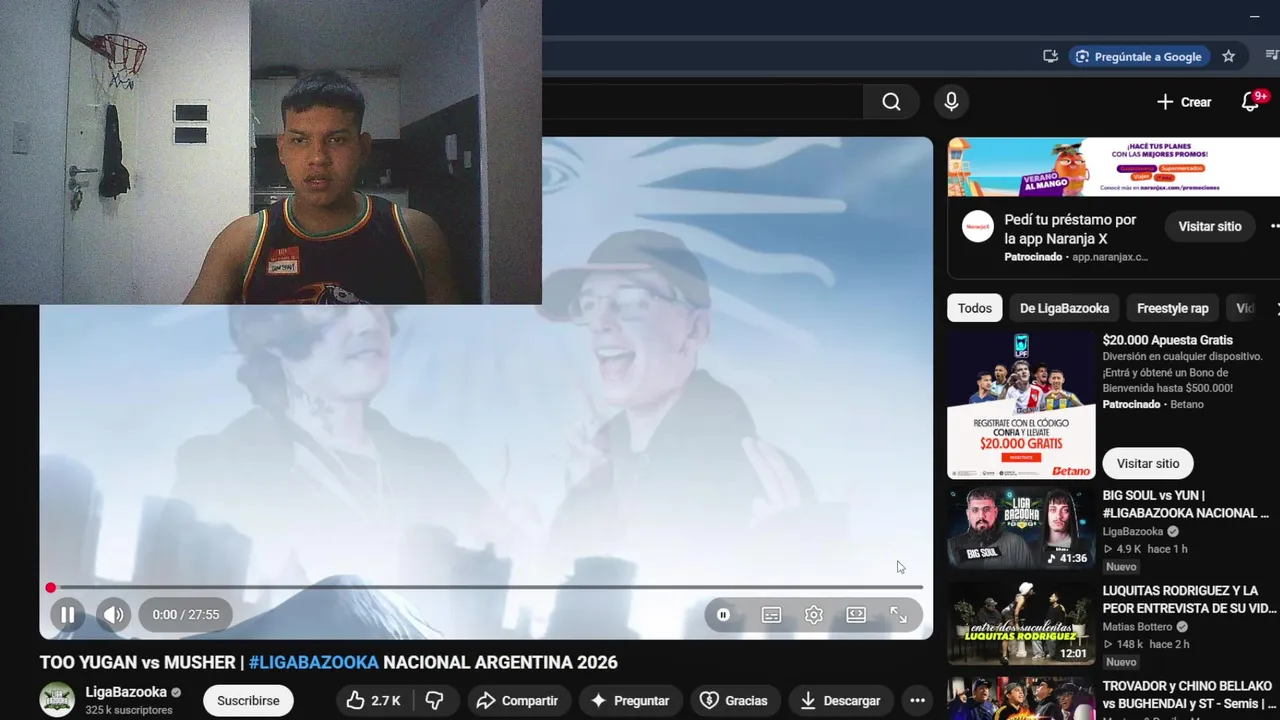Image resolution: width=1280 pixels, height=720 pixels.
Task: Subscribe with the Suscribirse button
Action: point(248,701)
